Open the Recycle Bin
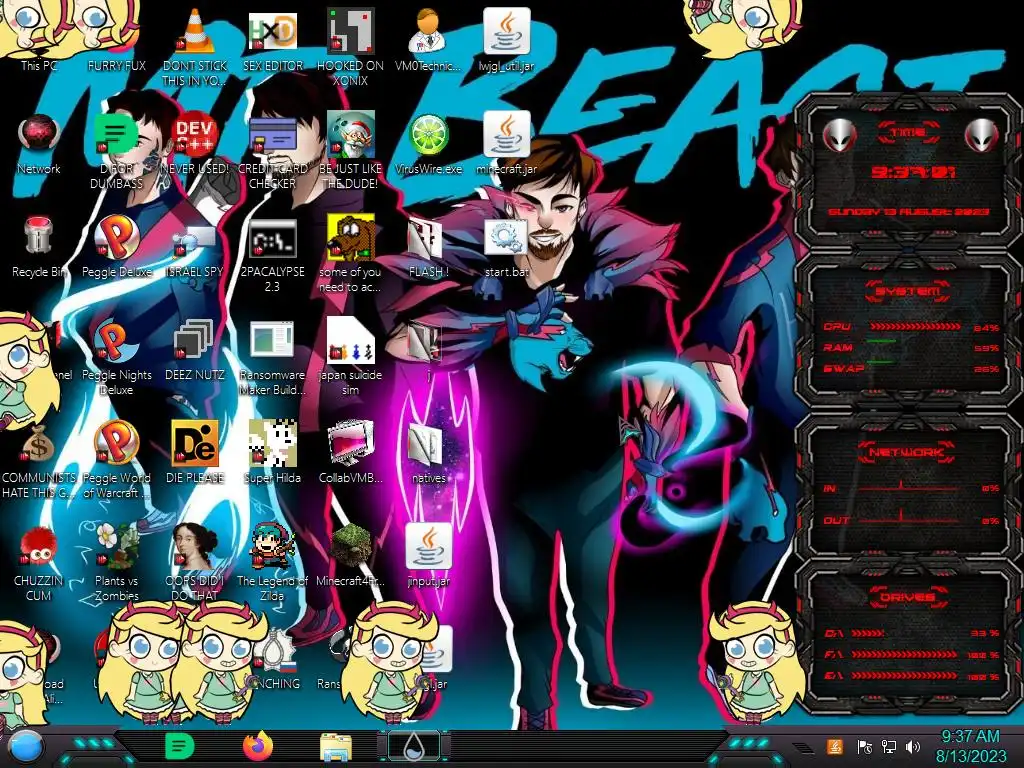This screenshot has height=768, width=1024. 39,236
